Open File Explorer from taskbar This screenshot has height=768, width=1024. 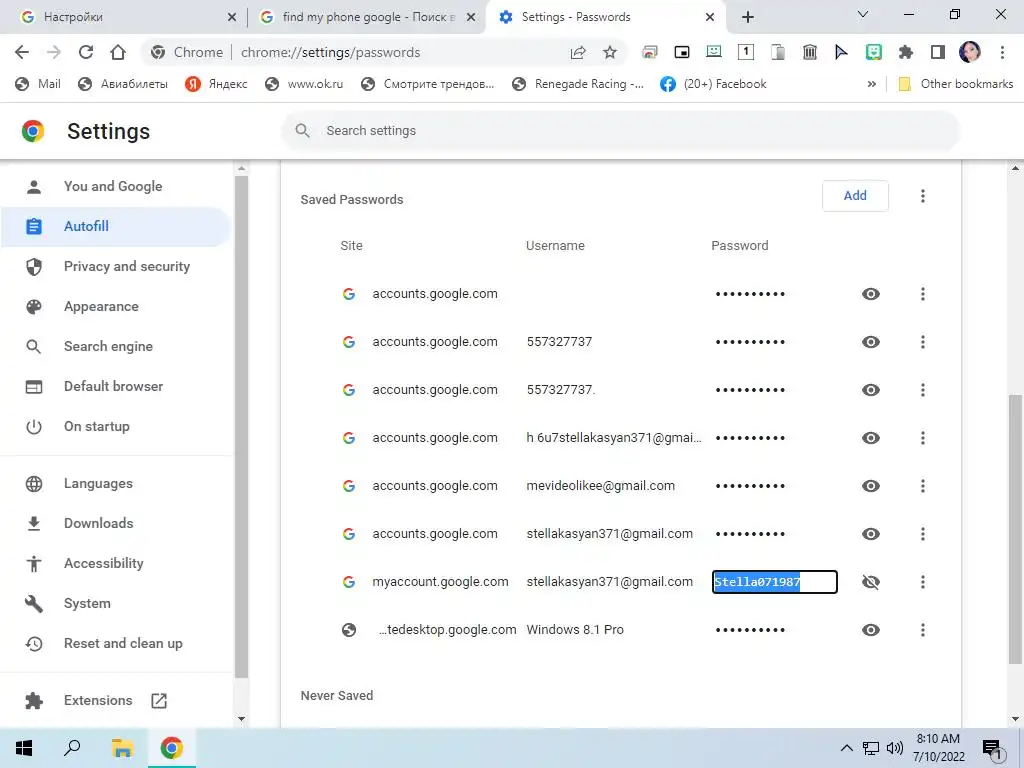[x=122, y=748]
